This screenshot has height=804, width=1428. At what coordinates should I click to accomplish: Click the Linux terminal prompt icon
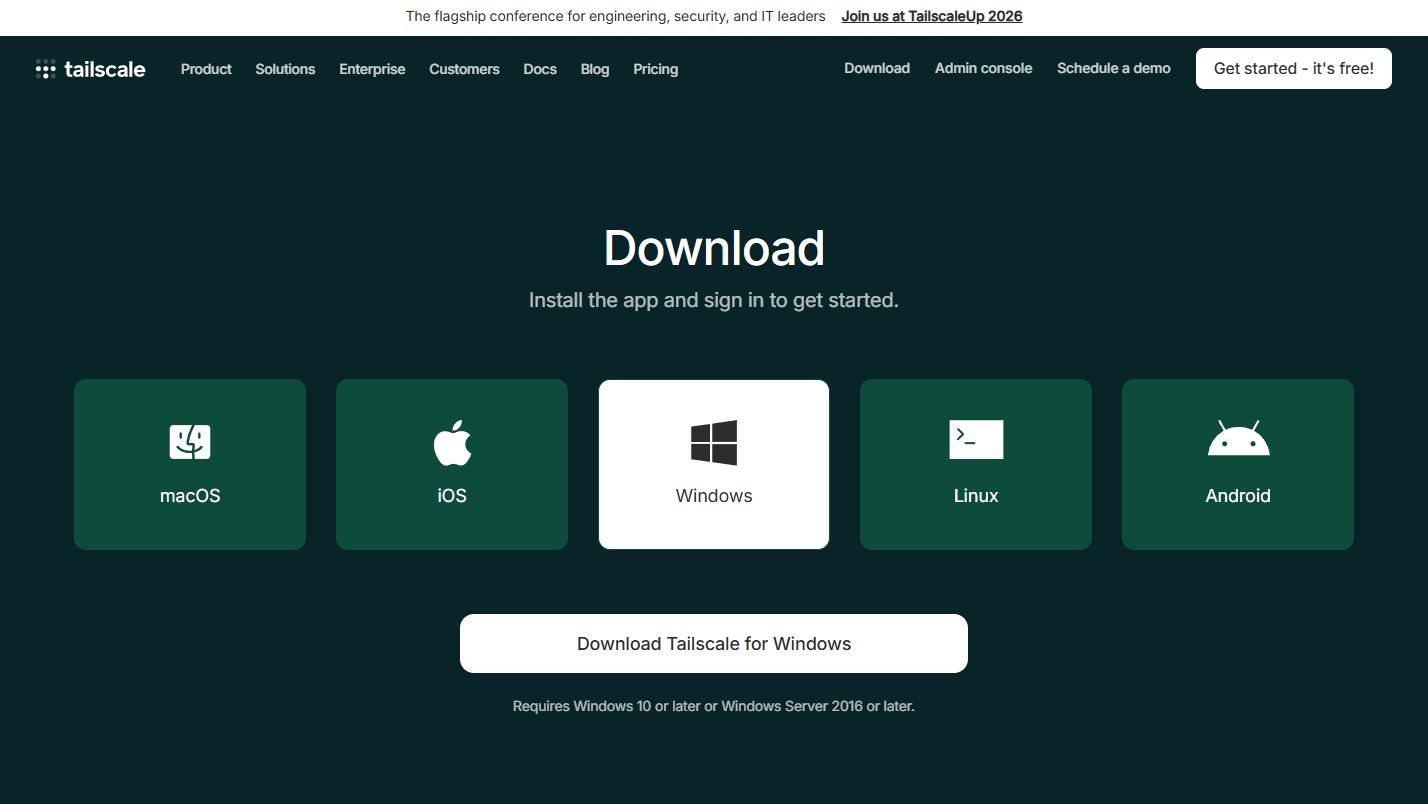(x=976, y=440)
